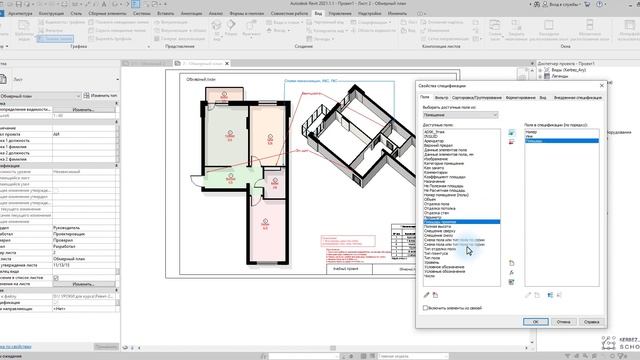
Task: Create new parameter icon in dialog
Action: tap(511, 263)
